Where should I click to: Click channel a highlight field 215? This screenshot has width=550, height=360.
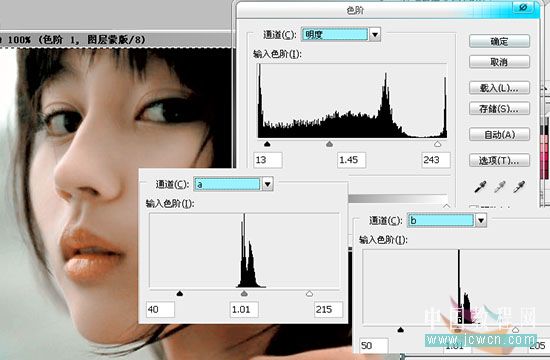pos(328,309)
